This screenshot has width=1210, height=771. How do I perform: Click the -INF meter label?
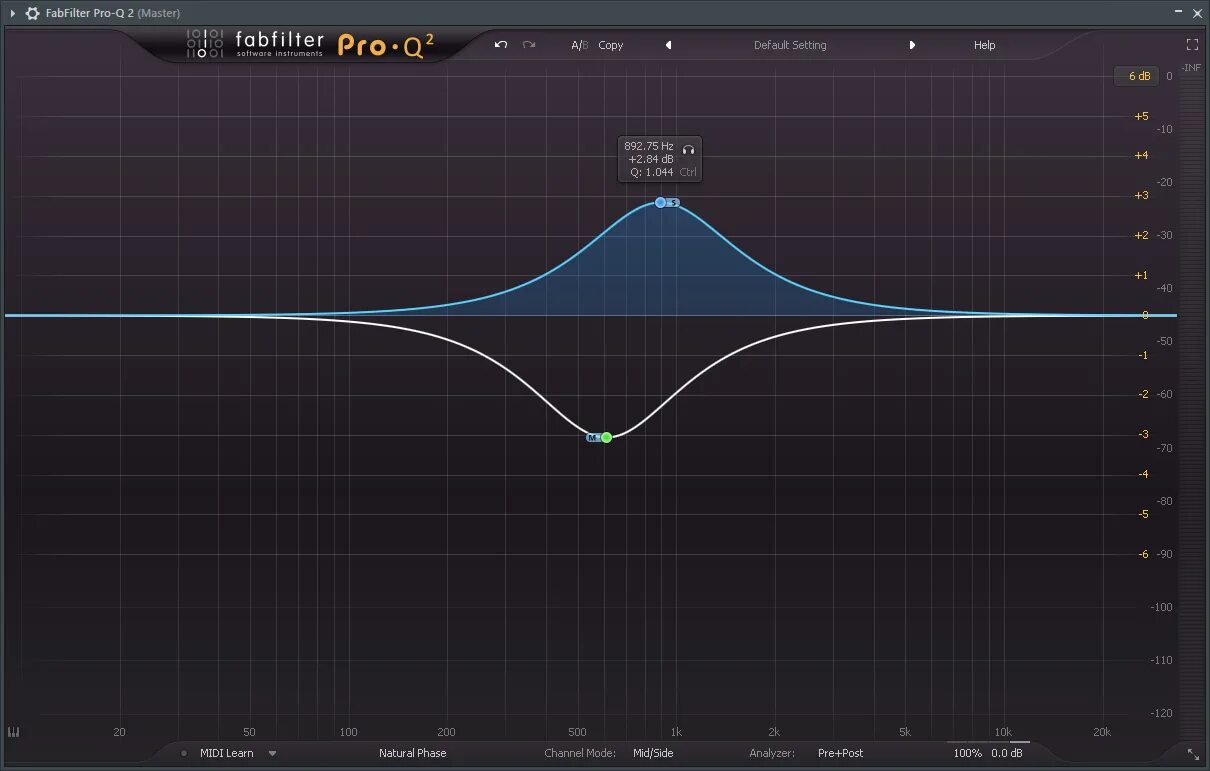(1192, 67)
